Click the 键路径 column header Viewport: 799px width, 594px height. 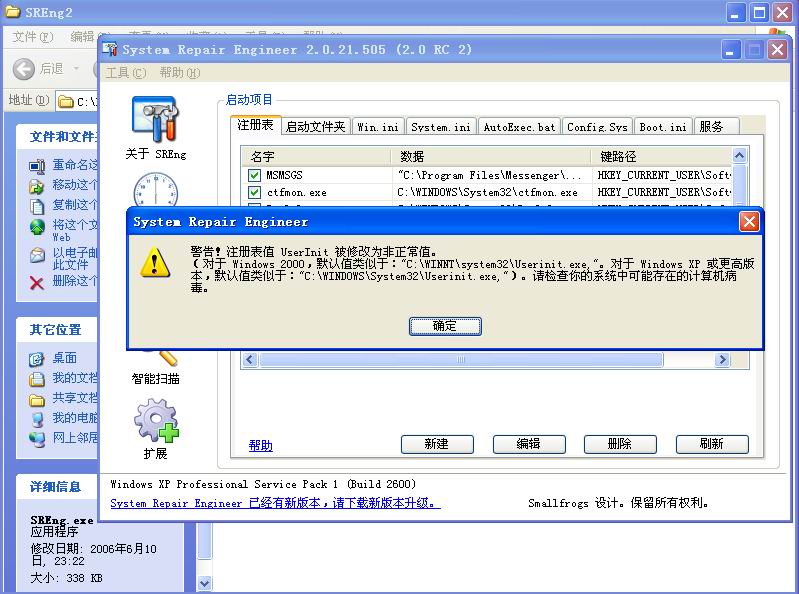[661, 156]
